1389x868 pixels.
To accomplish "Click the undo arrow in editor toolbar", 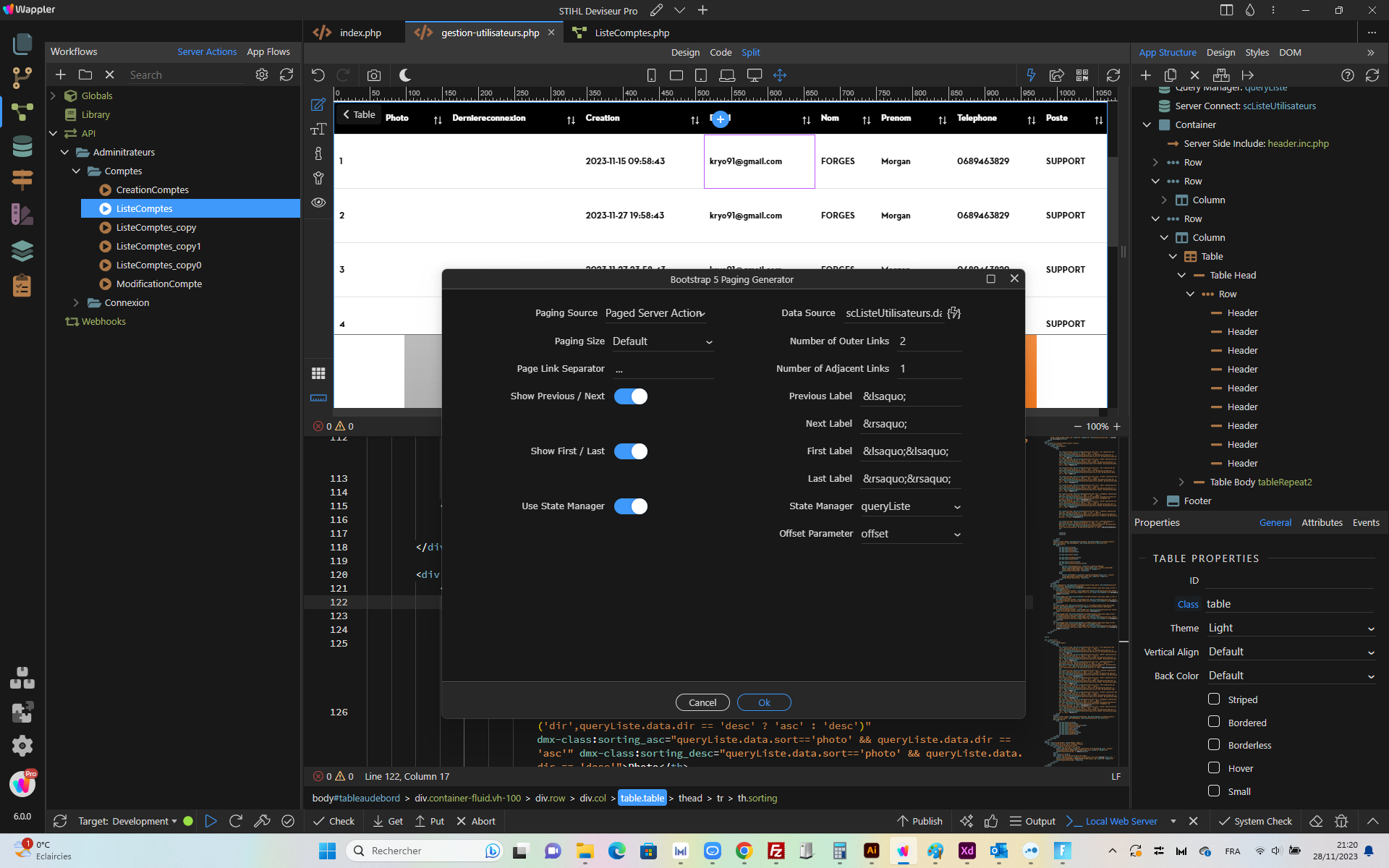I will point(318,75).
